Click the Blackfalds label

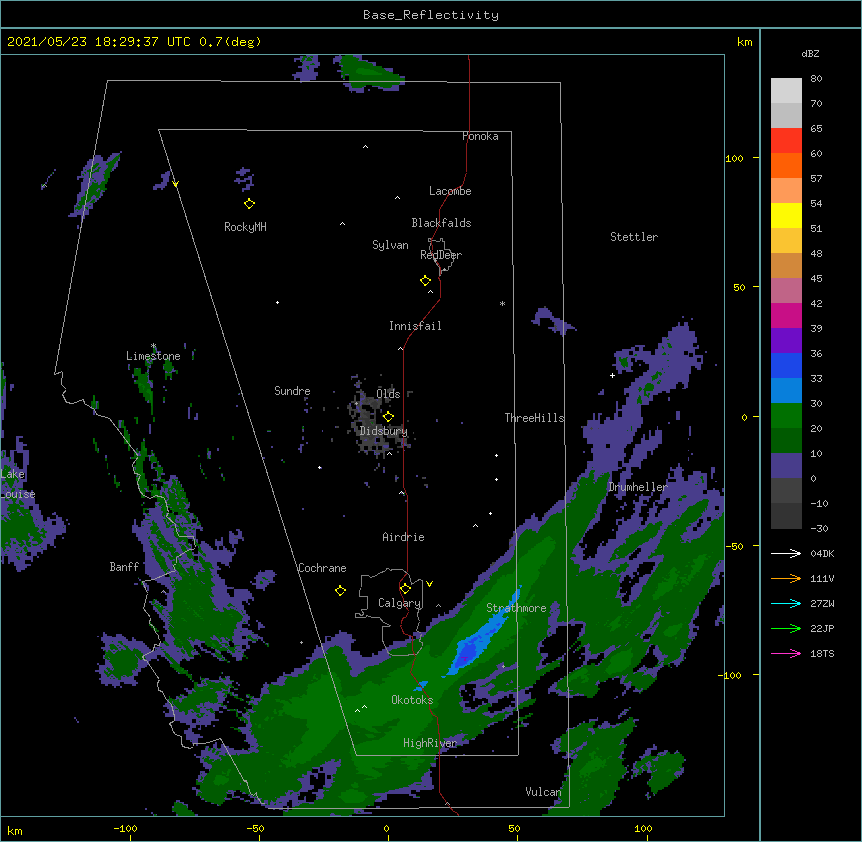pos(441,223)
